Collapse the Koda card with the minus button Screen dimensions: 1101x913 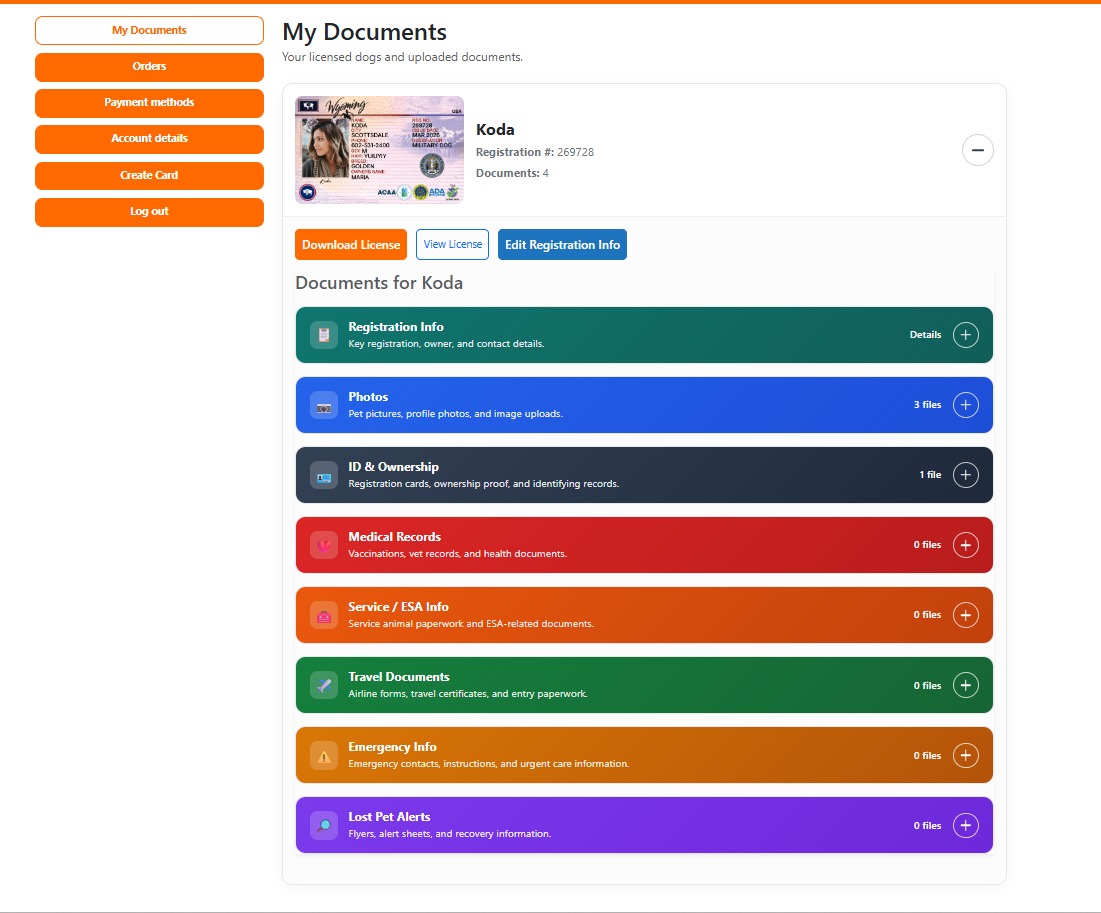[977, 150]
